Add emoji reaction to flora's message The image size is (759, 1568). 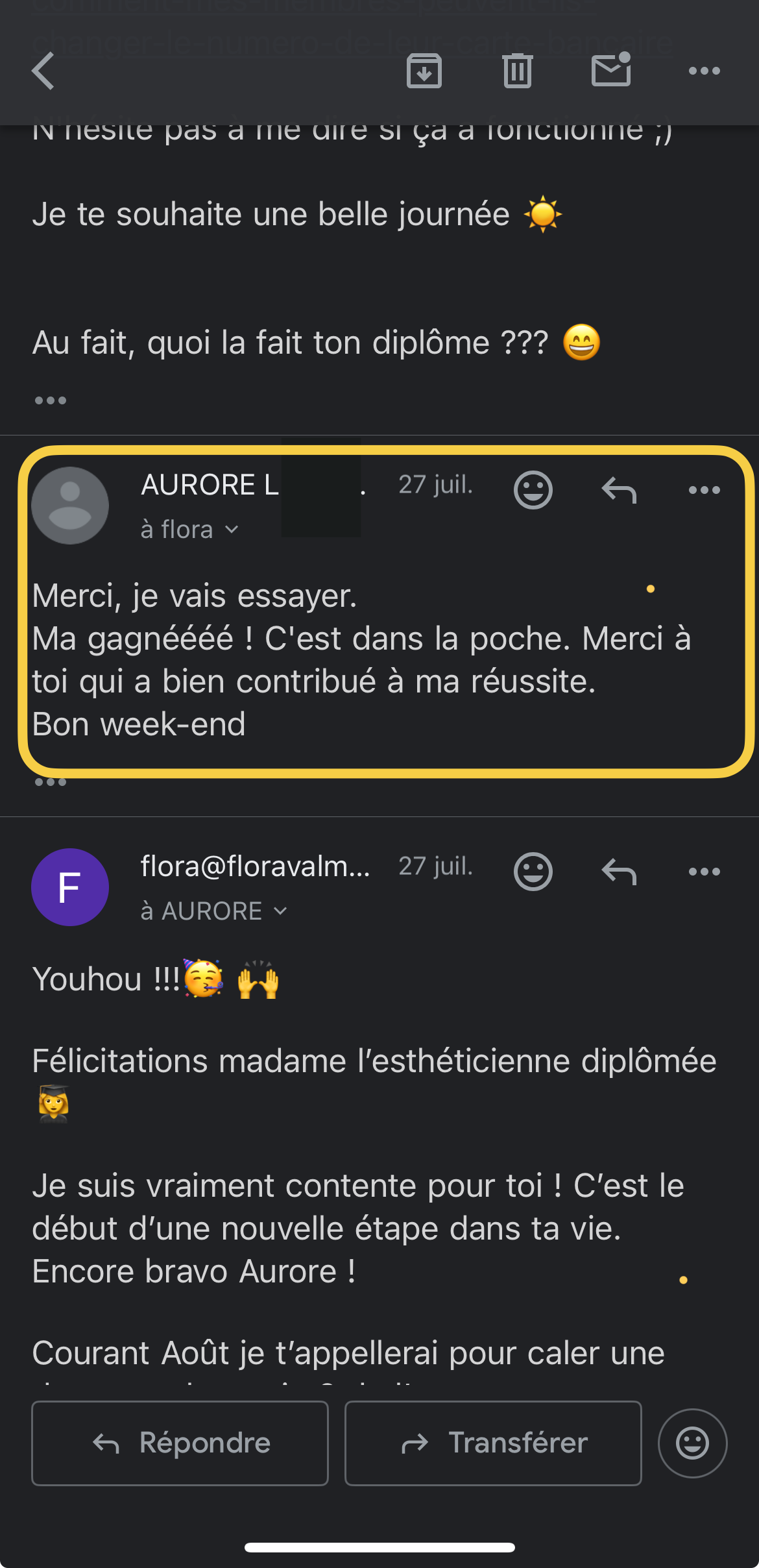[x=533, y=872]
